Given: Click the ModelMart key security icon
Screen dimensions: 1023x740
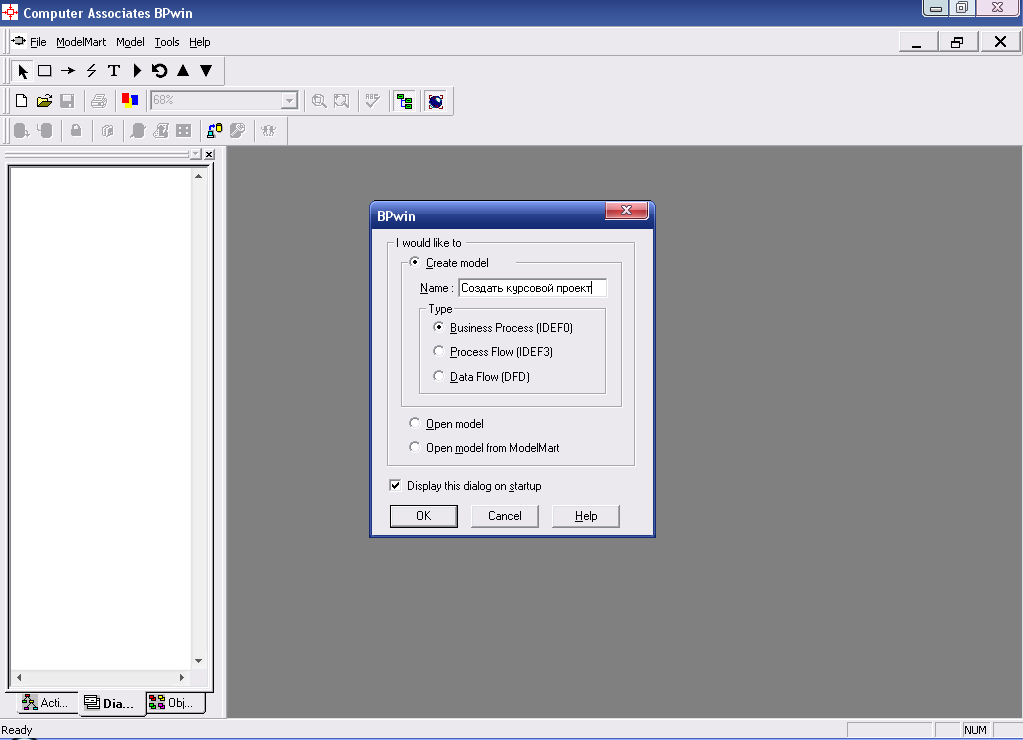Looking at the screenshot, I should click(237, 131).
